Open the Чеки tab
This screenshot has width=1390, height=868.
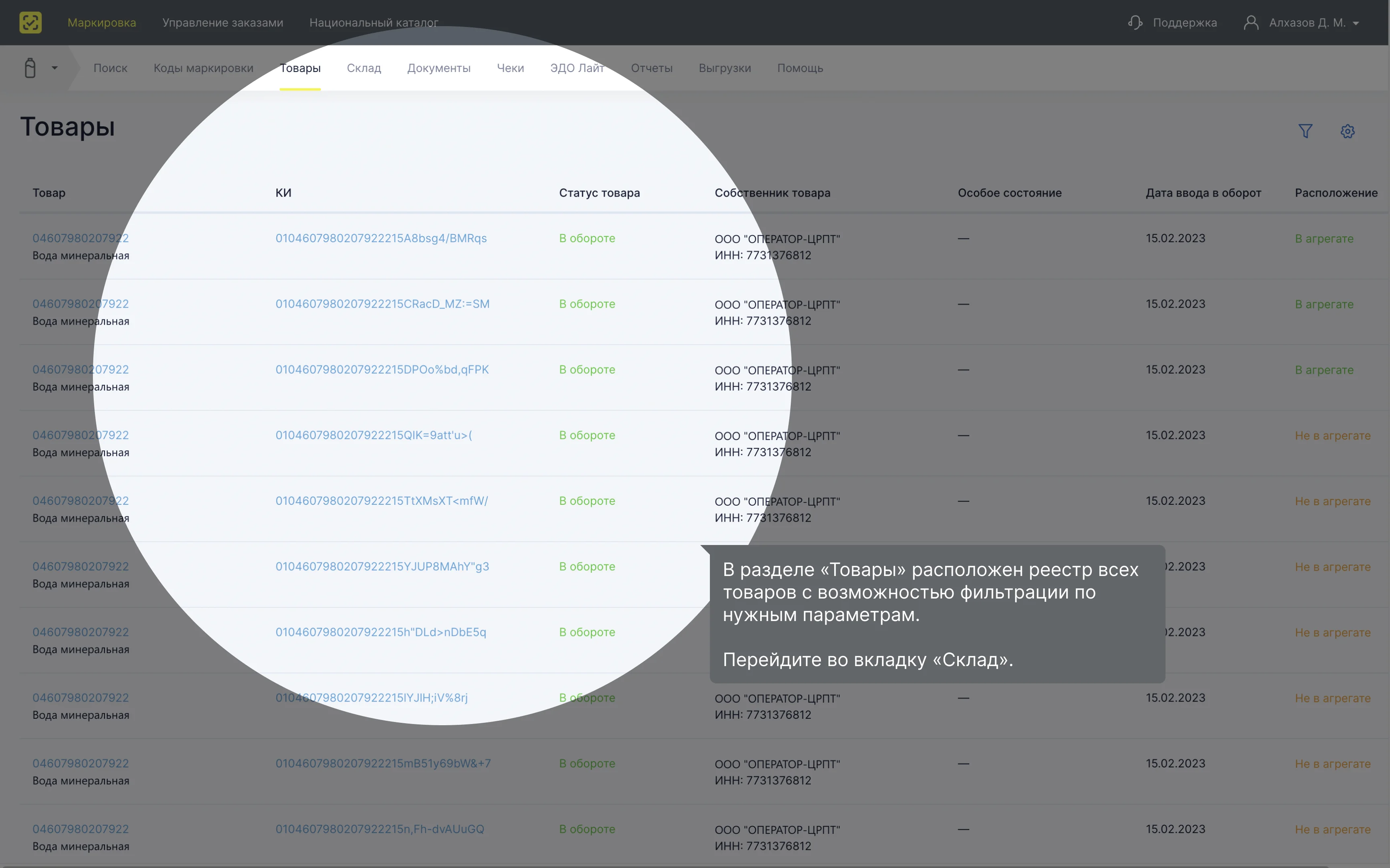pyautogui.click(x=510, y=68)
